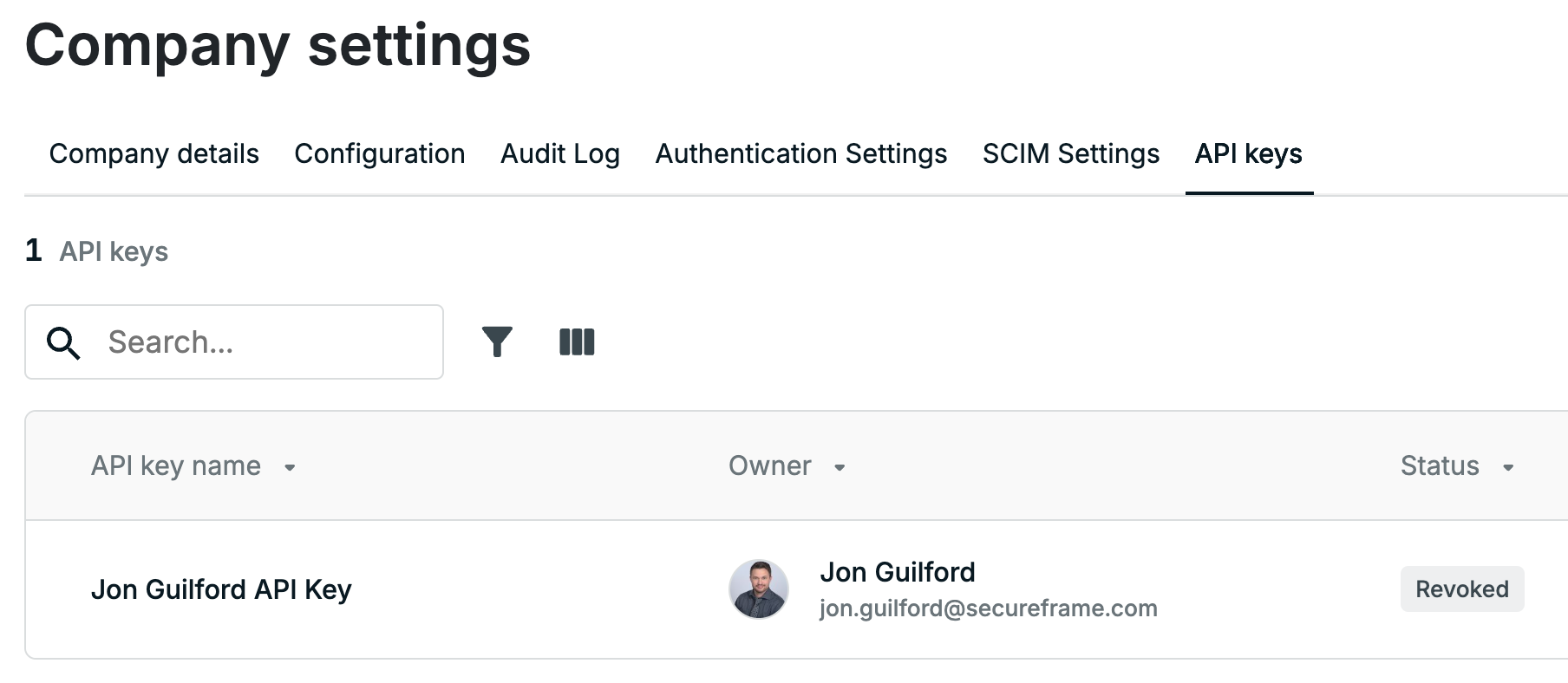Click Jon Guilford's avatar photo
The image size is (1568, 683).
point(759,589)
